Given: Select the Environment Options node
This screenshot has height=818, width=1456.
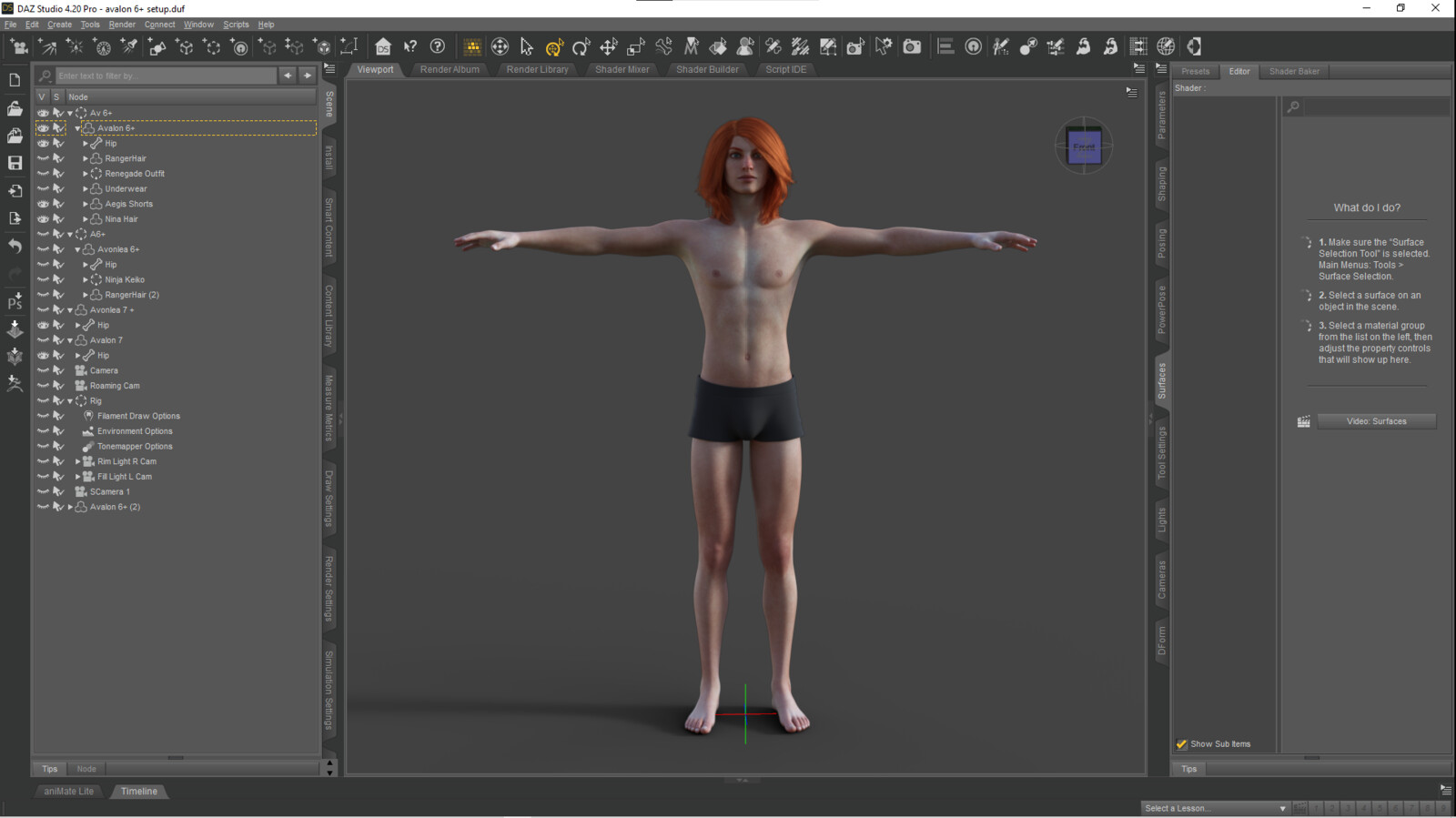Looking at the screenshot, I should tap(135, 431).
